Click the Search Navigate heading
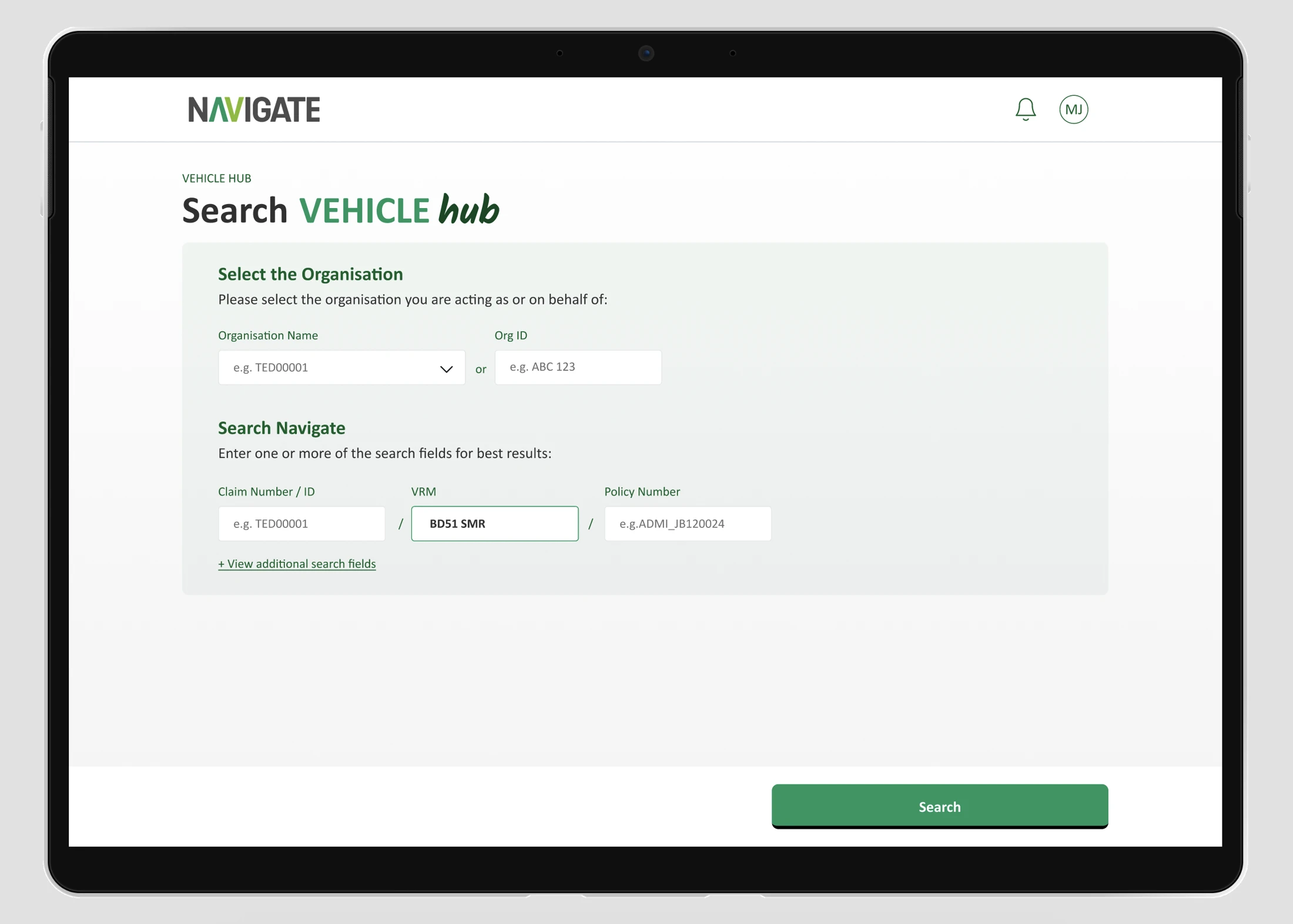 tap(282, 428)
